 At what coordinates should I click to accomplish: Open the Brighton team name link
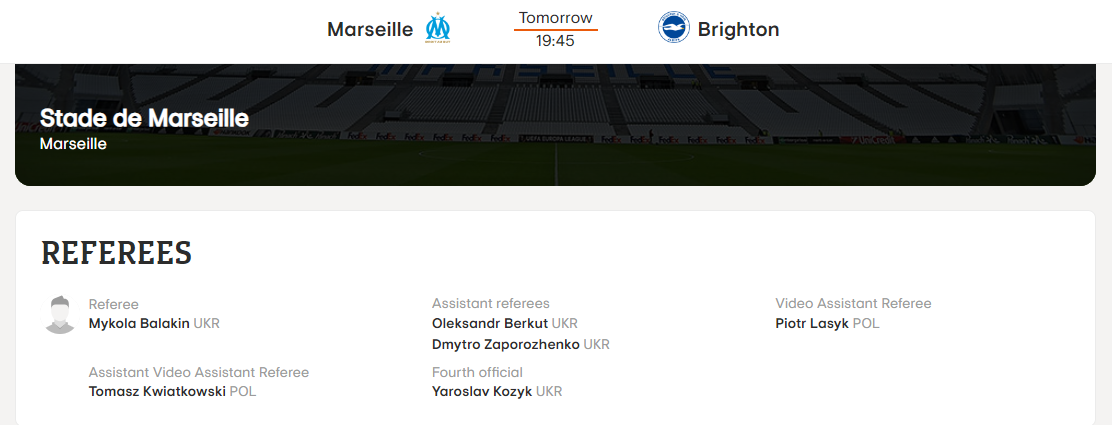point(738,30)
